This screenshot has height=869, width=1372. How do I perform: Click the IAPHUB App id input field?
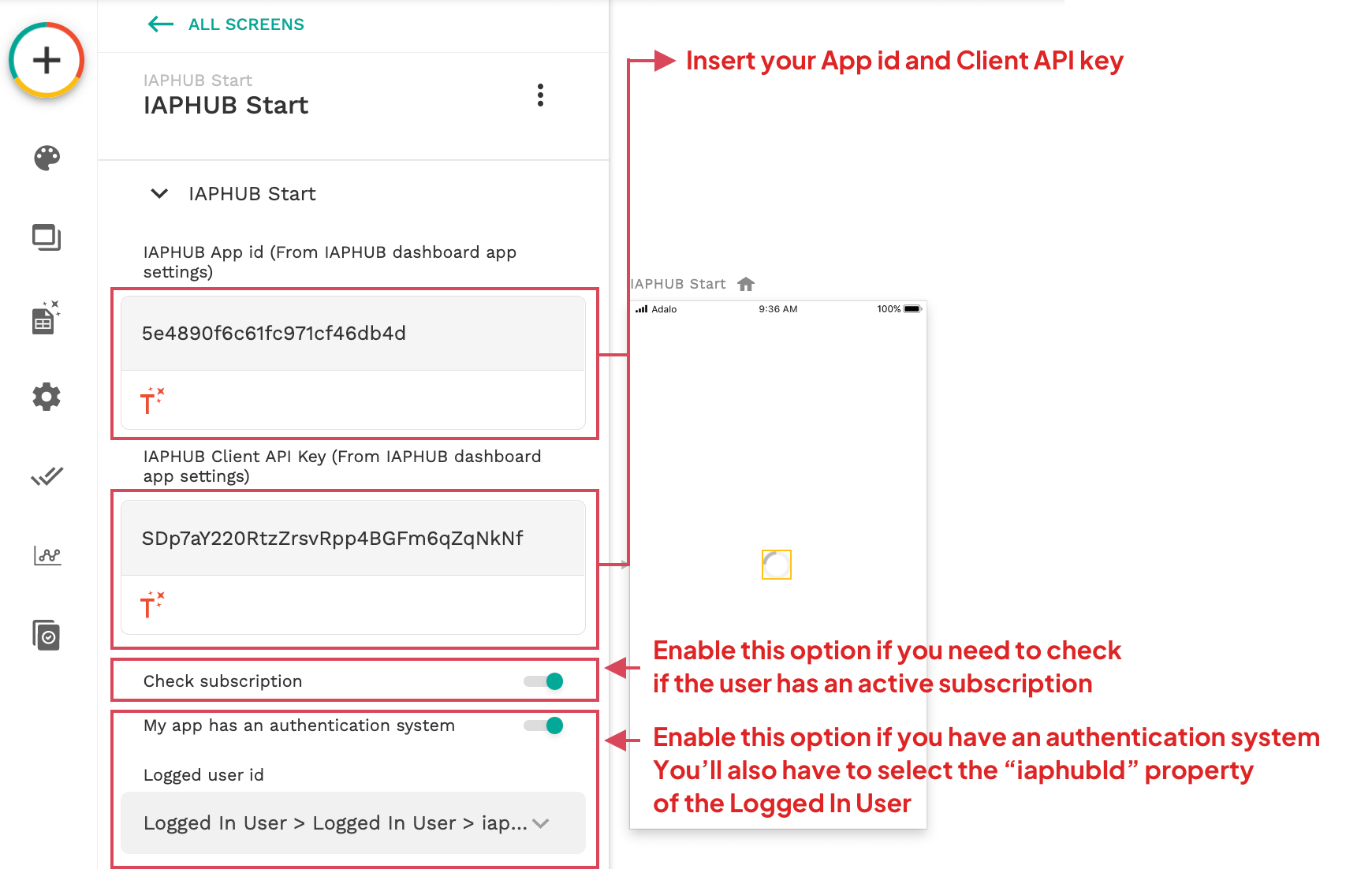click(x=352, y=334)
